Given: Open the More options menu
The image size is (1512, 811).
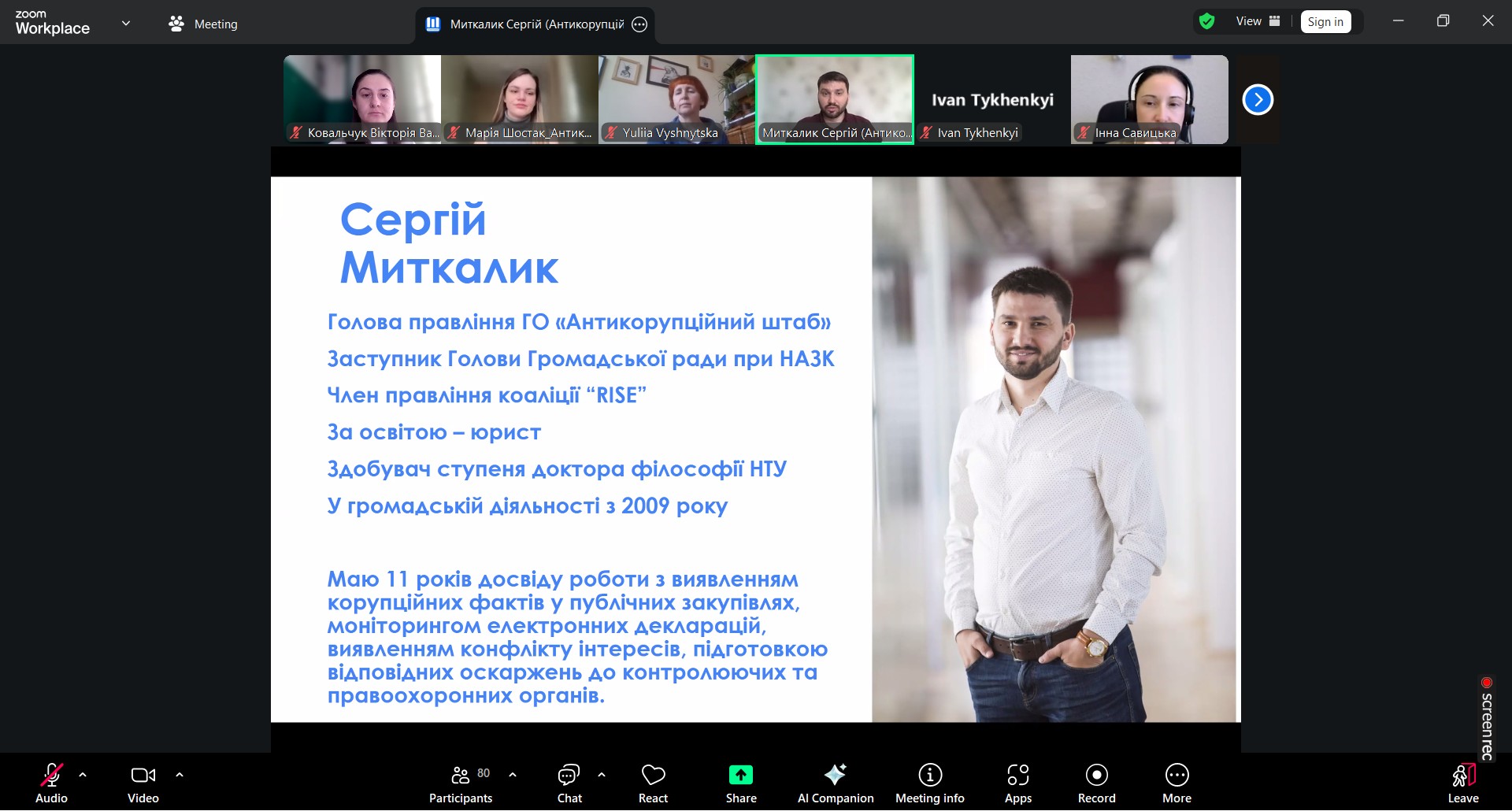Looking at the screenshot, I should (x=1177, y=784).
